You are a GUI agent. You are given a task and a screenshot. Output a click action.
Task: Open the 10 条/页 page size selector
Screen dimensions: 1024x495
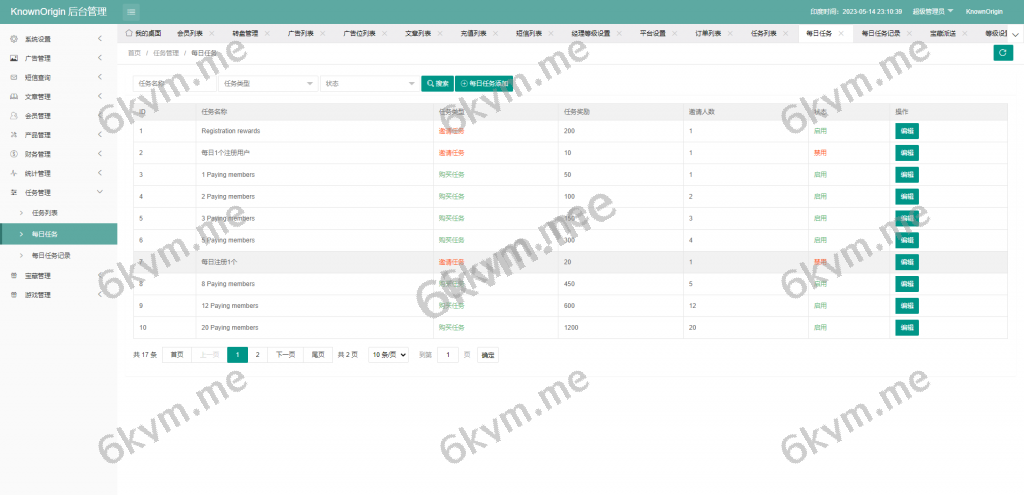click(389, 355)
